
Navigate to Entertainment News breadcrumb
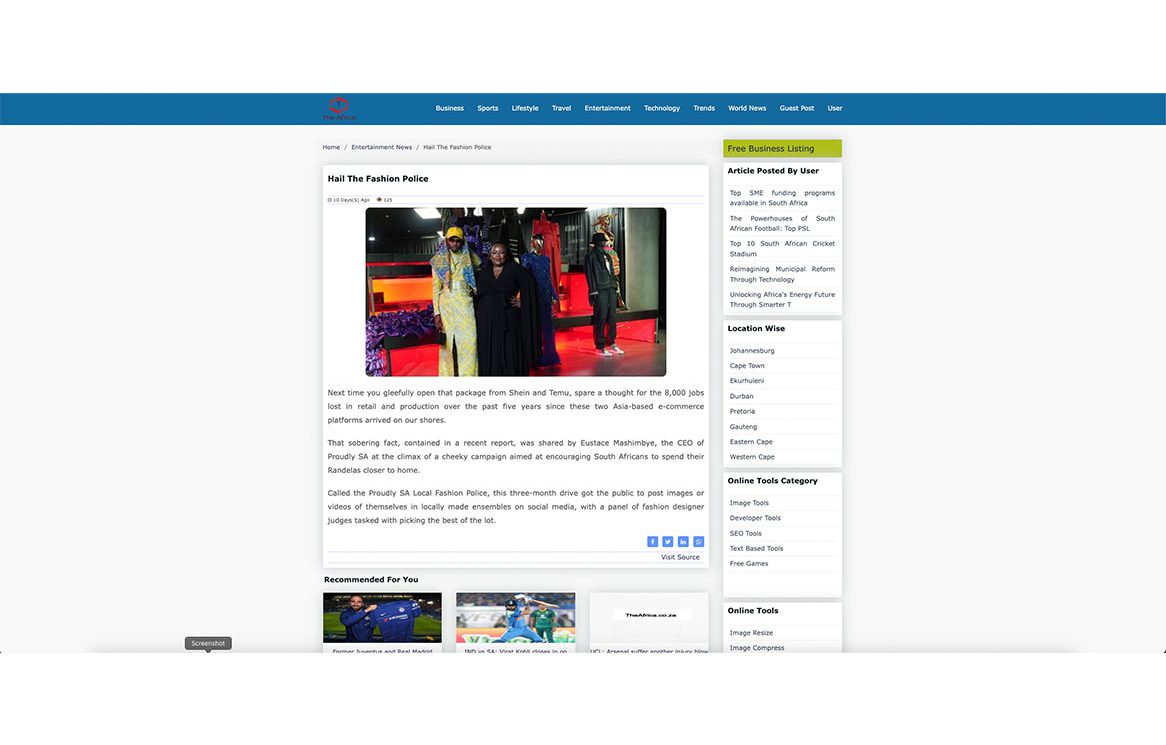tap(381, 147)
